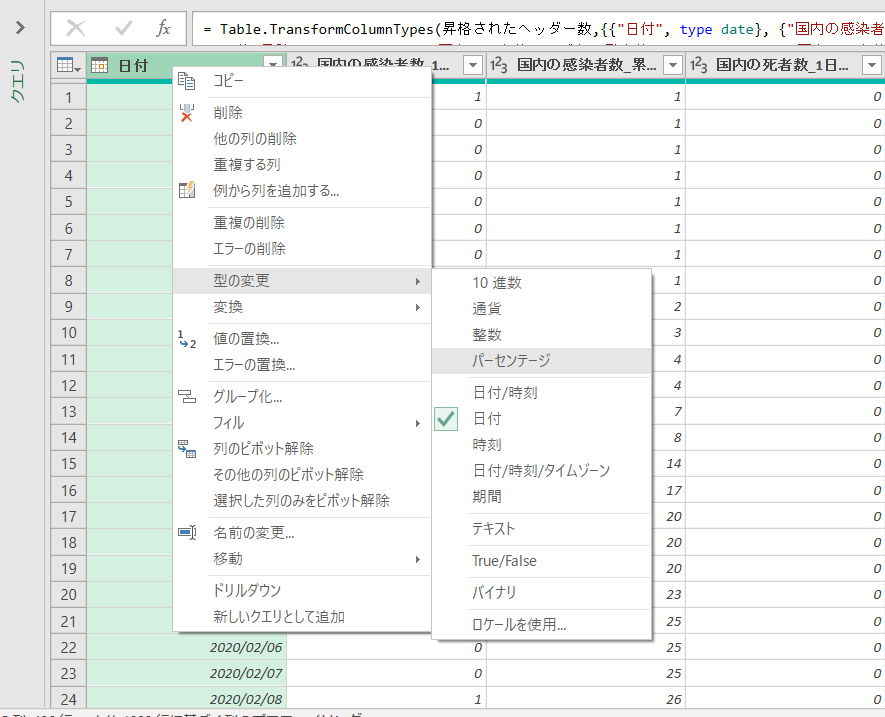The height and width of the screenshot is (717, 885).
Task: Select 選択した列のみをピボット解除
Action: 301,501
